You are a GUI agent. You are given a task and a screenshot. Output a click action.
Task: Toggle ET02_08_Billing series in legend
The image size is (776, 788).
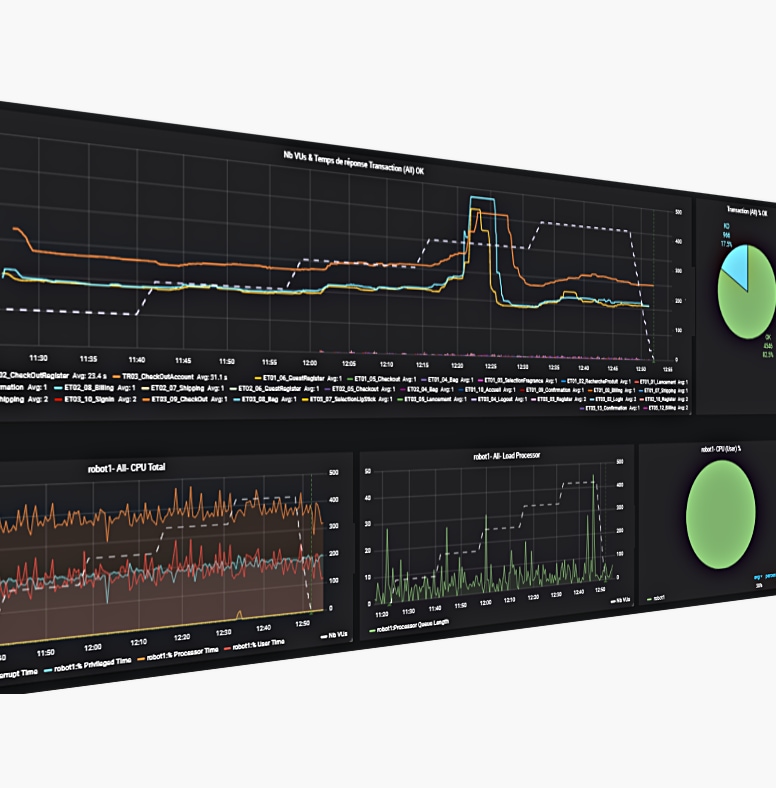tap(94, 388)
